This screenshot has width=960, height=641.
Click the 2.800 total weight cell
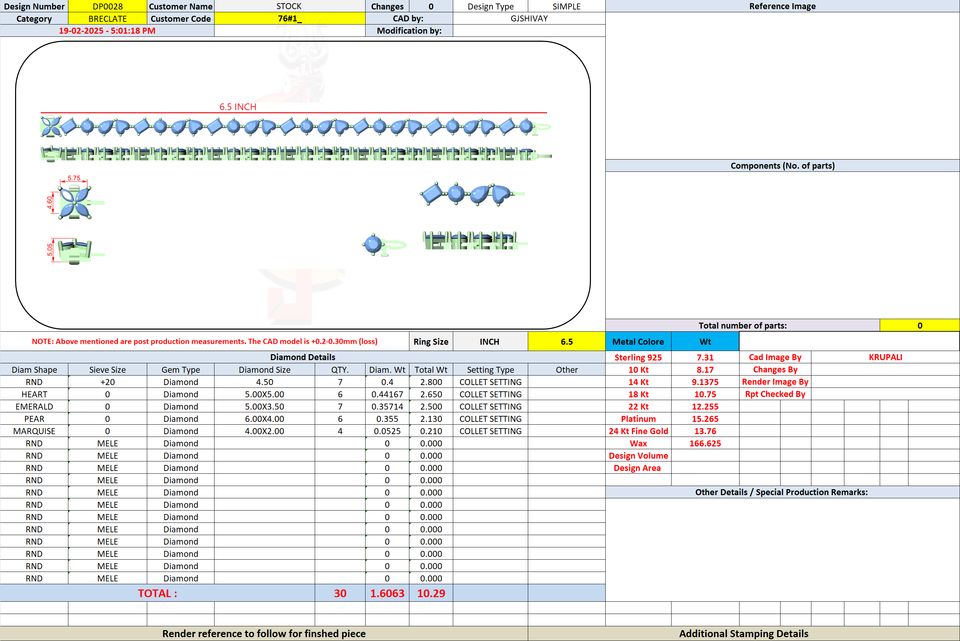[431, 382]
